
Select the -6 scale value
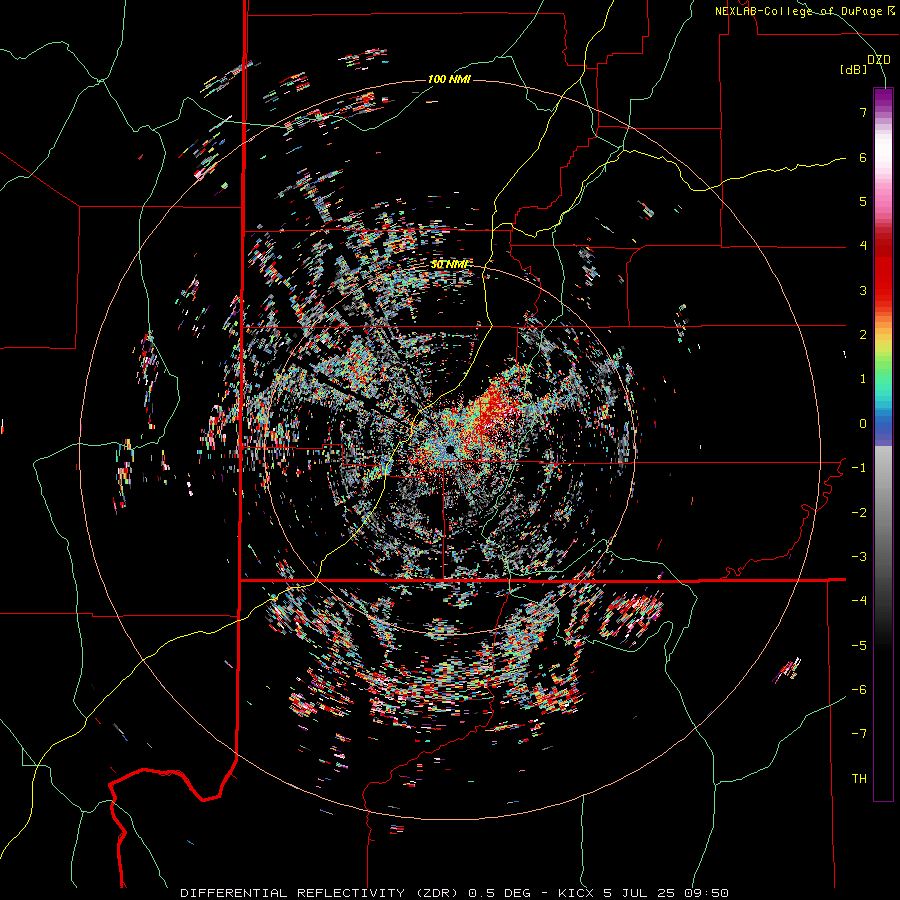point(859,689)
